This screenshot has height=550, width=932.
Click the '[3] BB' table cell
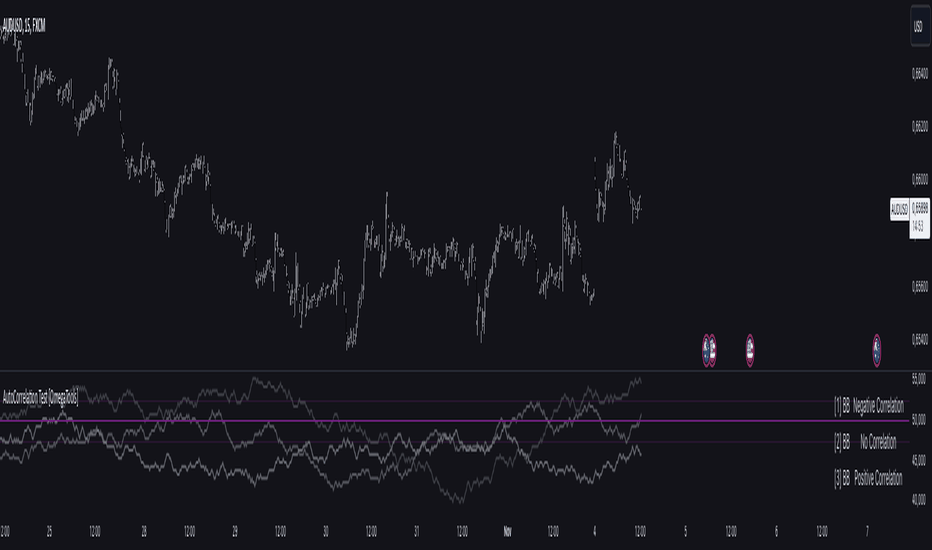pos(842,477)
